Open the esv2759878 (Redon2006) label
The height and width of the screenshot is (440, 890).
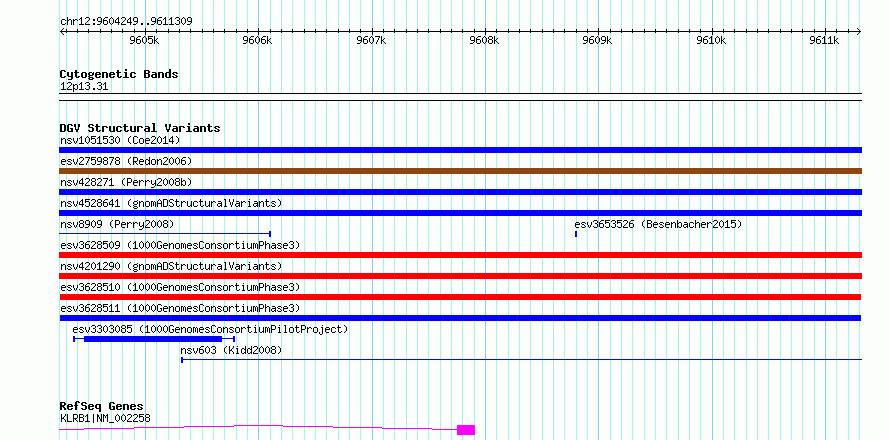pos(126,161)
